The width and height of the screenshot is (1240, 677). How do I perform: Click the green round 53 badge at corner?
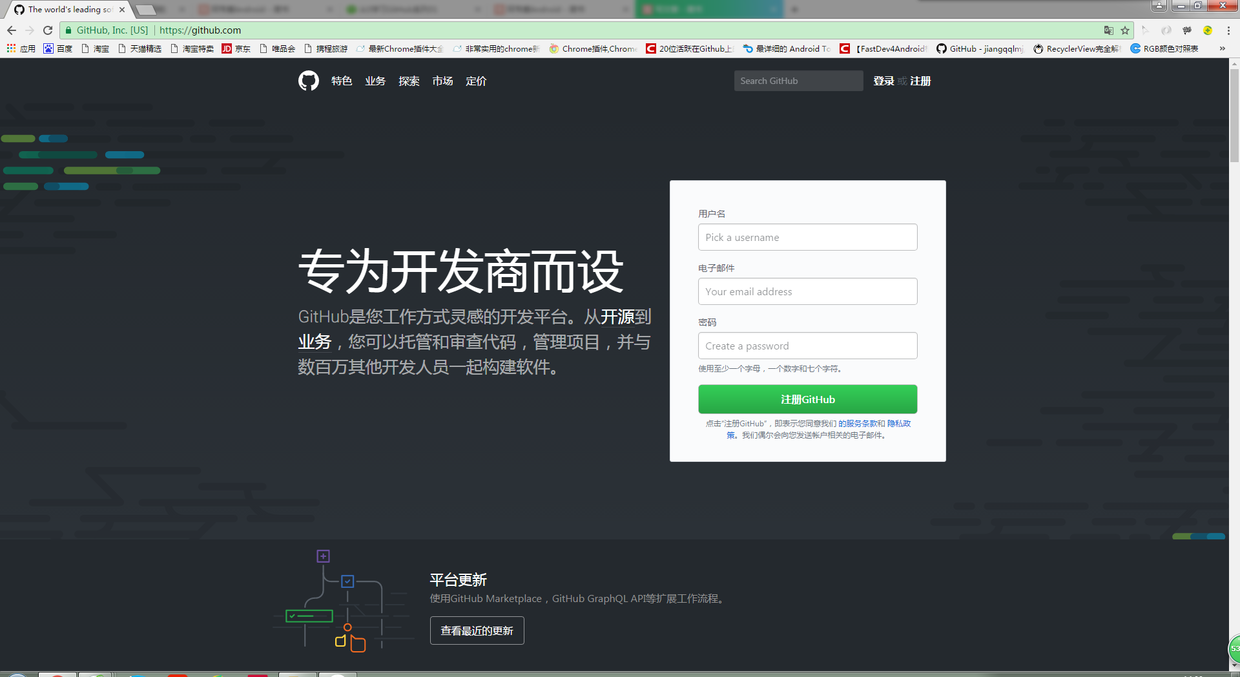(1234, 649)
